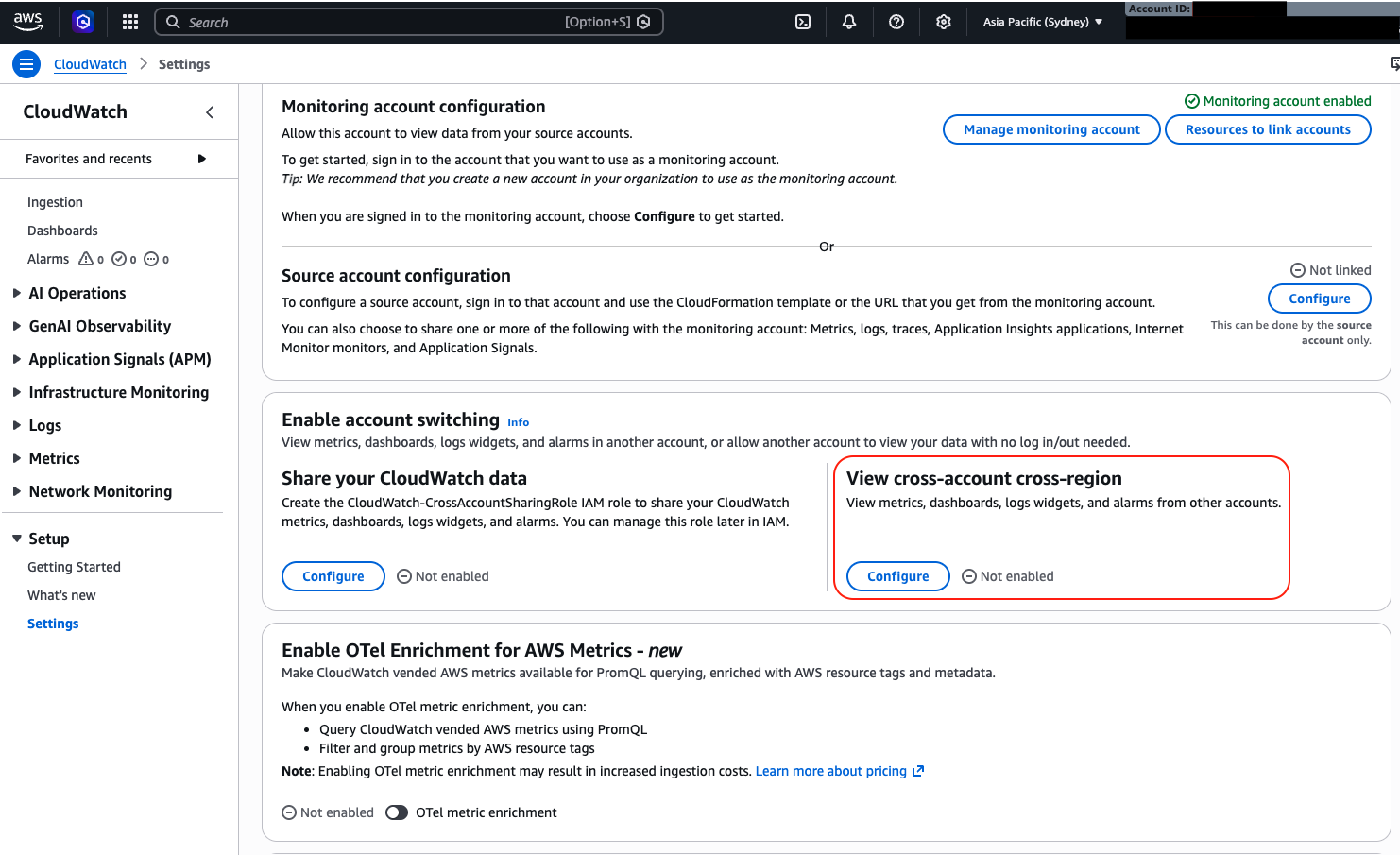
Task: Click the Amazon Q icon in search box
Action: point(644,22)
